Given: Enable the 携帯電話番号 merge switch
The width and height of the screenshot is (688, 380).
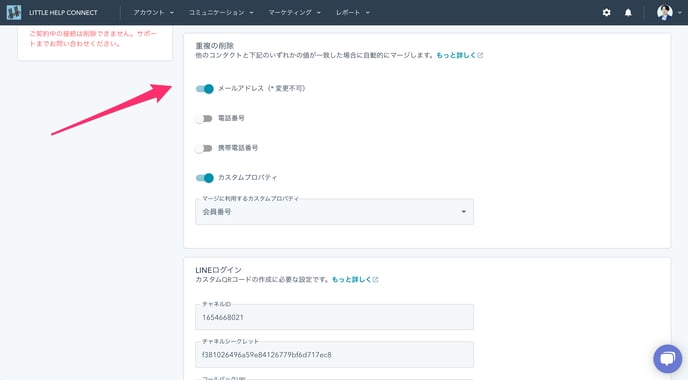Looking at the screenshot, I should click(x=204, y=148).
